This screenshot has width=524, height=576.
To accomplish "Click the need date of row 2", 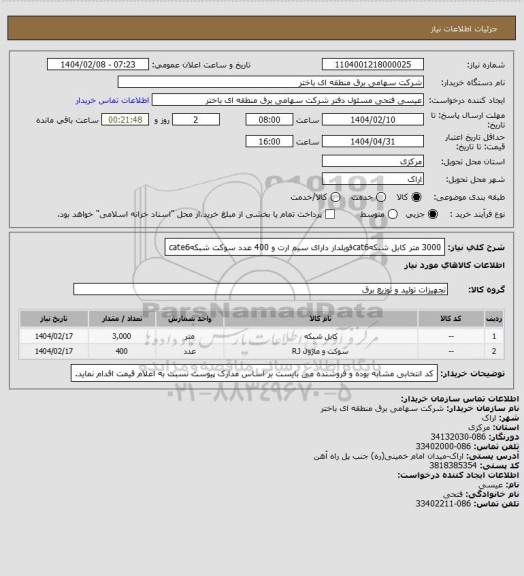I will tap(54, 351).
